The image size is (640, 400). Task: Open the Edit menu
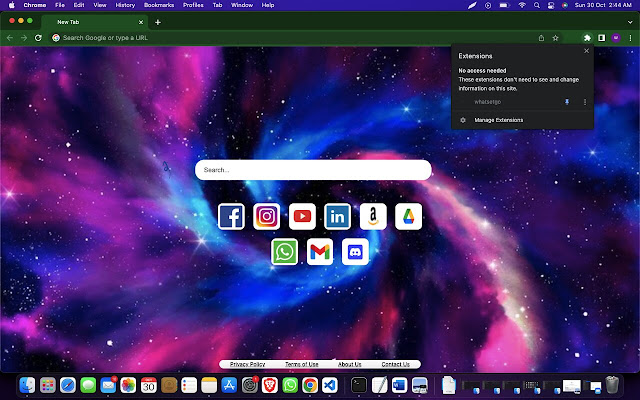point(79,5)
